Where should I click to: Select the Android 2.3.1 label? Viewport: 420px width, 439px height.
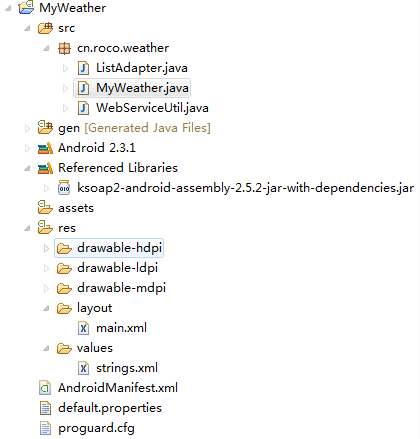[97, 148]
